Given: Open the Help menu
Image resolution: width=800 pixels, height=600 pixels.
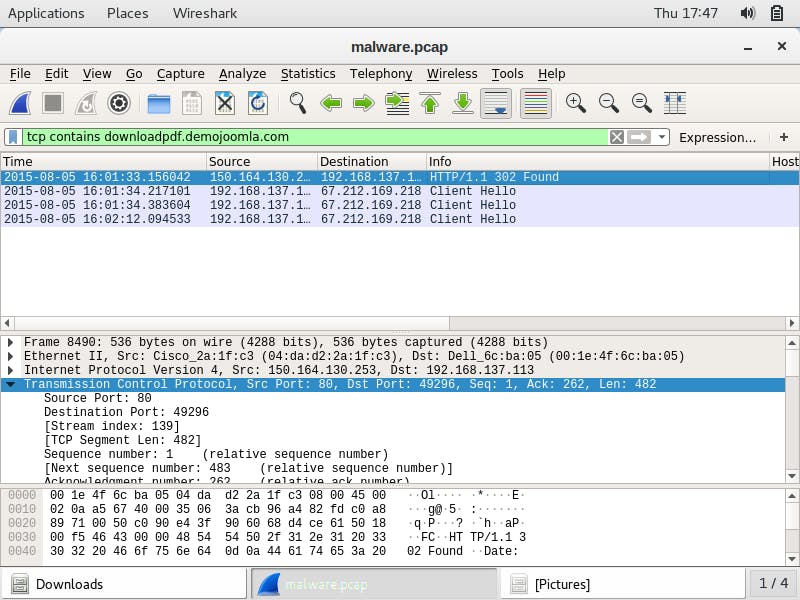Looking at the screenshot, I should click(x=552, y=74).
